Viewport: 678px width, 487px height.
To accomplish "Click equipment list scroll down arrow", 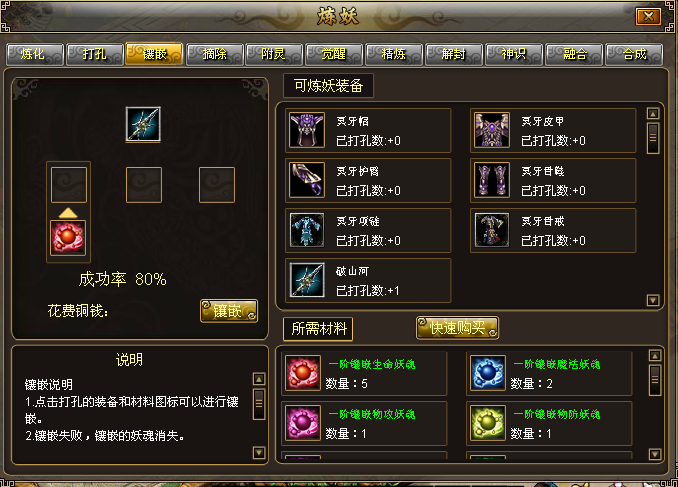I will [x=653, y=300].
